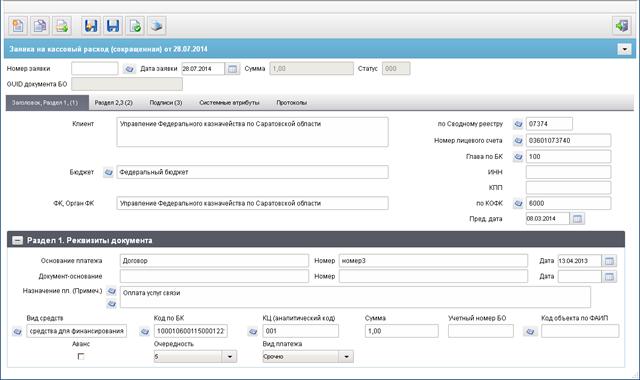The width and height of the screenshot is (640, 380).
Task: Click the Документ-основание input field
Action: point(214,276)
